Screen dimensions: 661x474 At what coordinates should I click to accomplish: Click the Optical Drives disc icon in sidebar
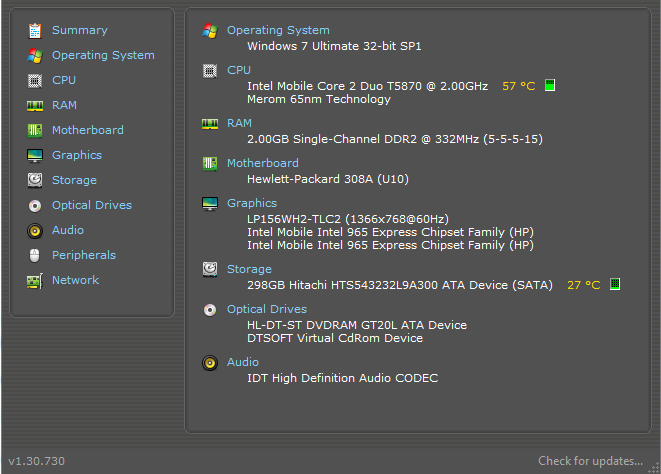[35, 205]
